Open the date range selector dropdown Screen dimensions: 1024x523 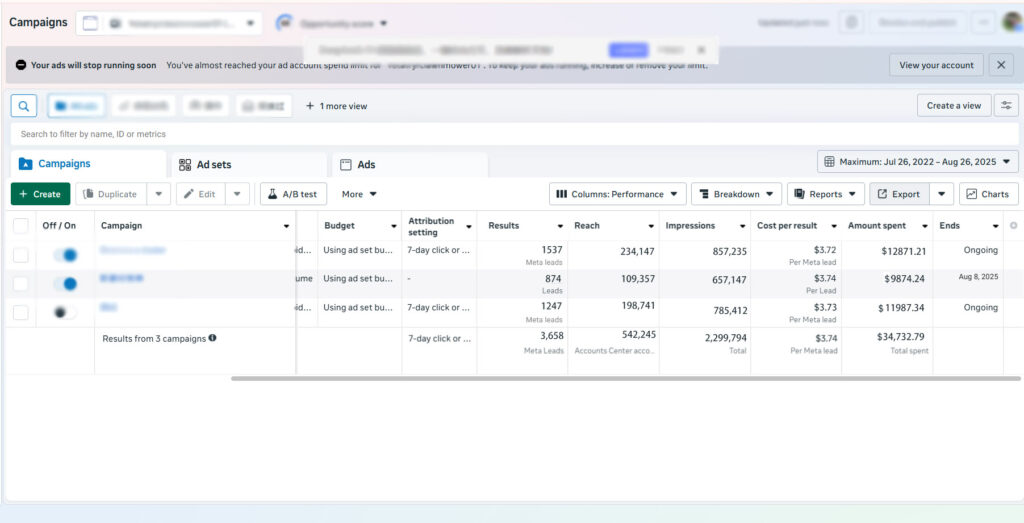coord(918,161)
